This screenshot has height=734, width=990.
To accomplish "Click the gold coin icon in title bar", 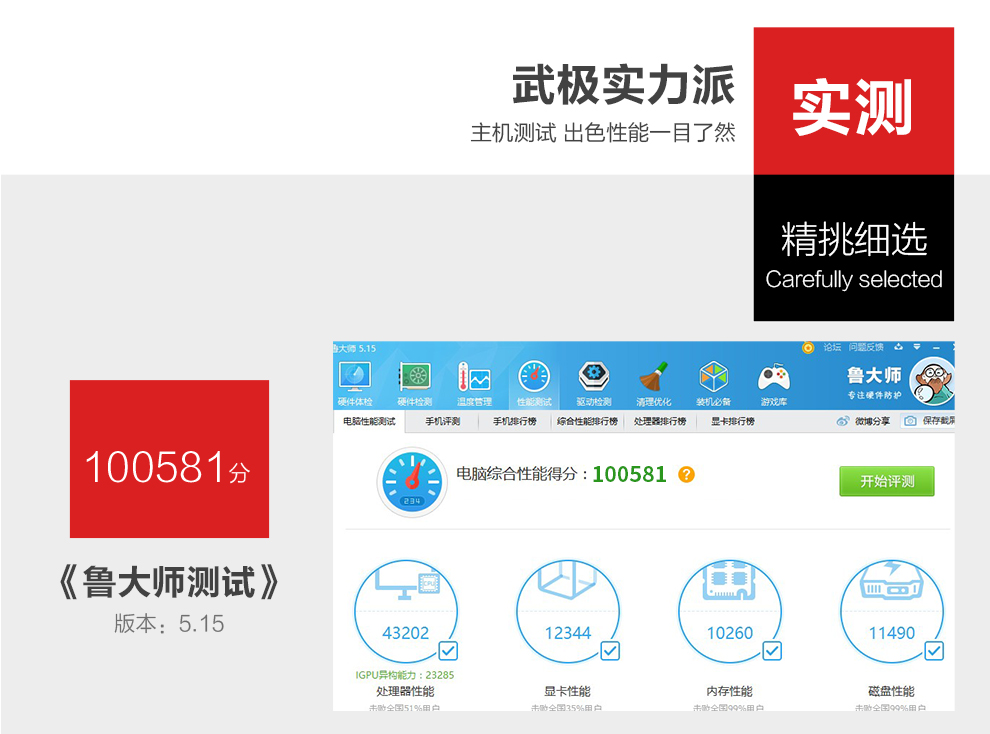I will 808,348.
